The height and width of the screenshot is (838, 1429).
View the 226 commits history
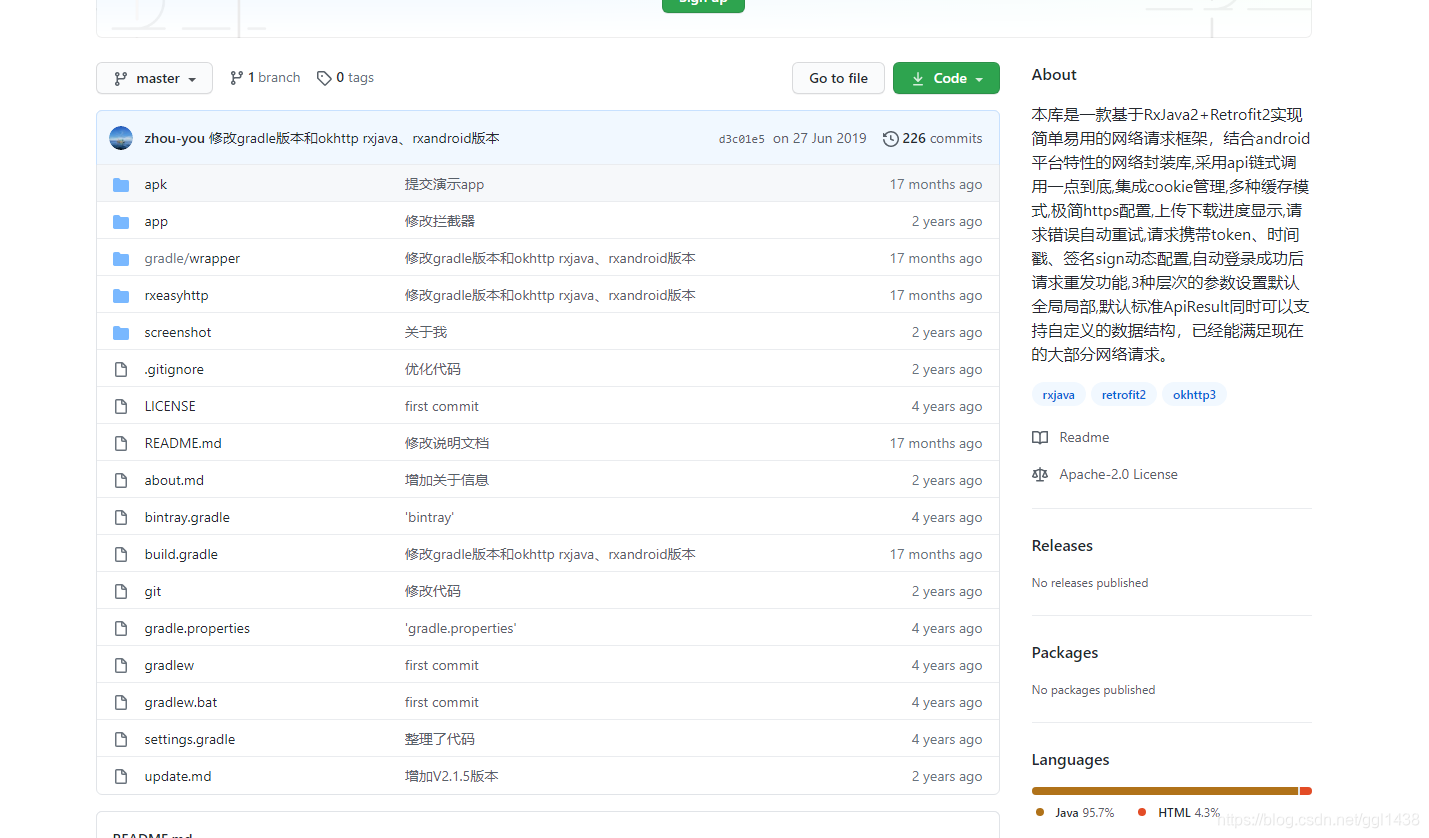[933, 138]
